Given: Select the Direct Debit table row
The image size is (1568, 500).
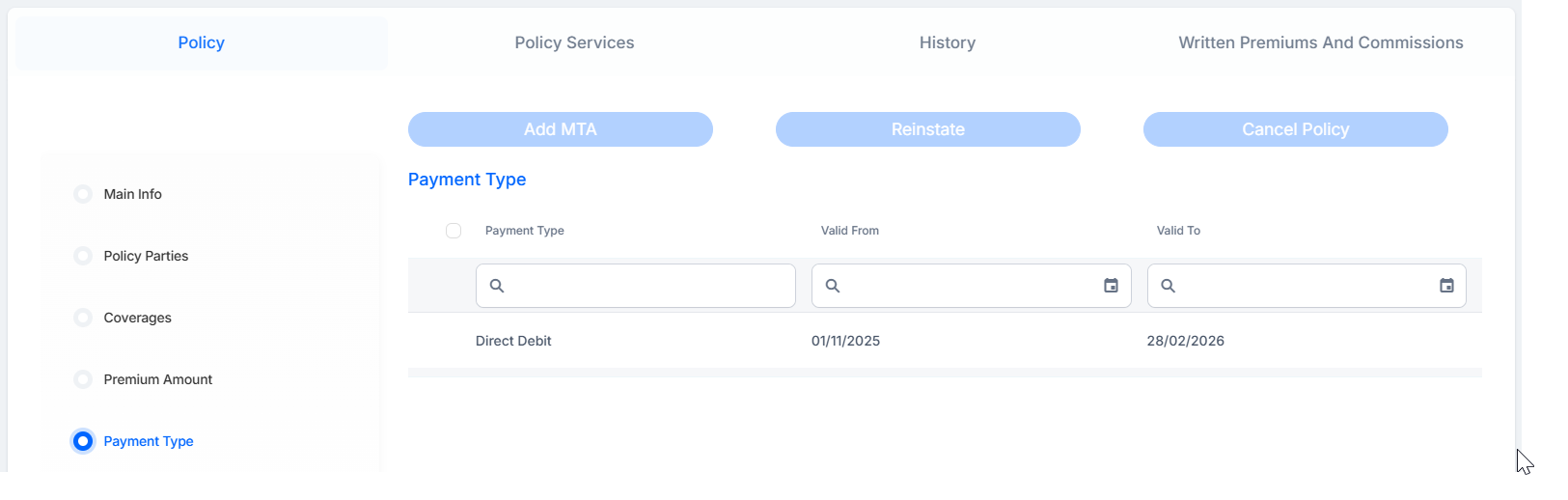Looking at the screenshot, I should pos(945,341).
